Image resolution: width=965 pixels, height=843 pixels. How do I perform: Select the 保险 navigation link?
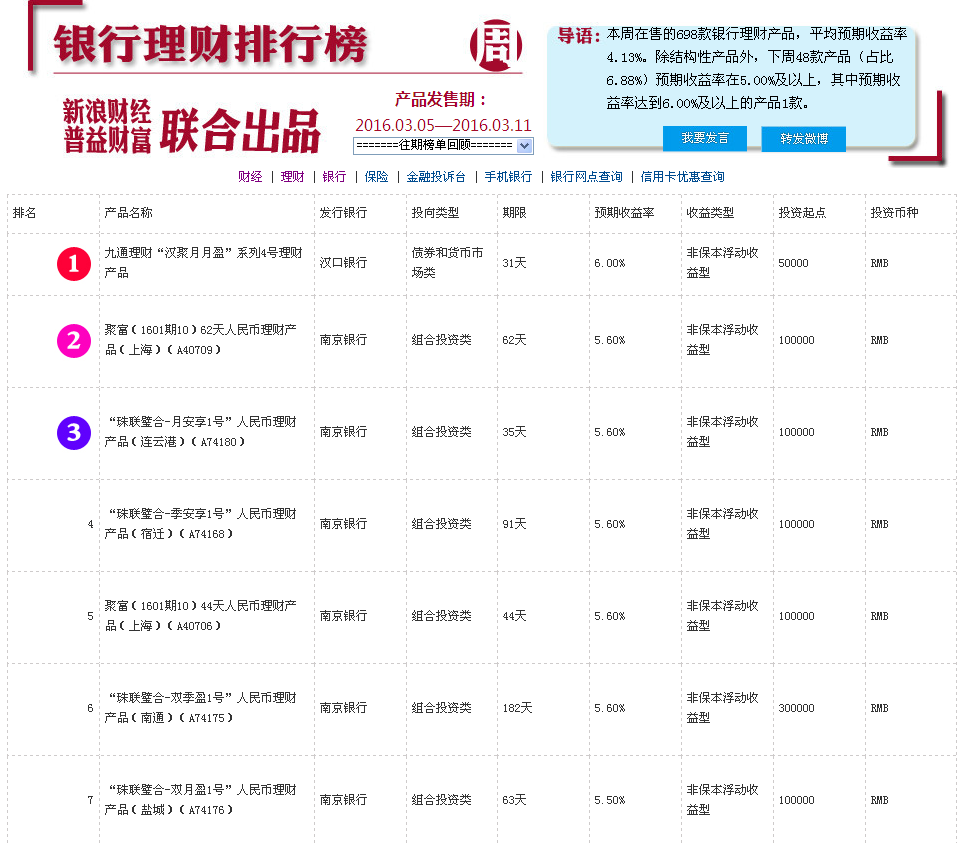click(x=376, y=177)
